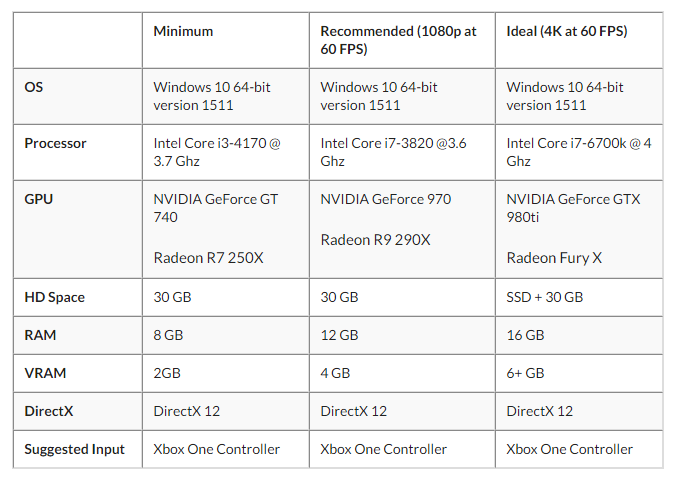Select the Radeon Fury X text

tap(554, 257)
